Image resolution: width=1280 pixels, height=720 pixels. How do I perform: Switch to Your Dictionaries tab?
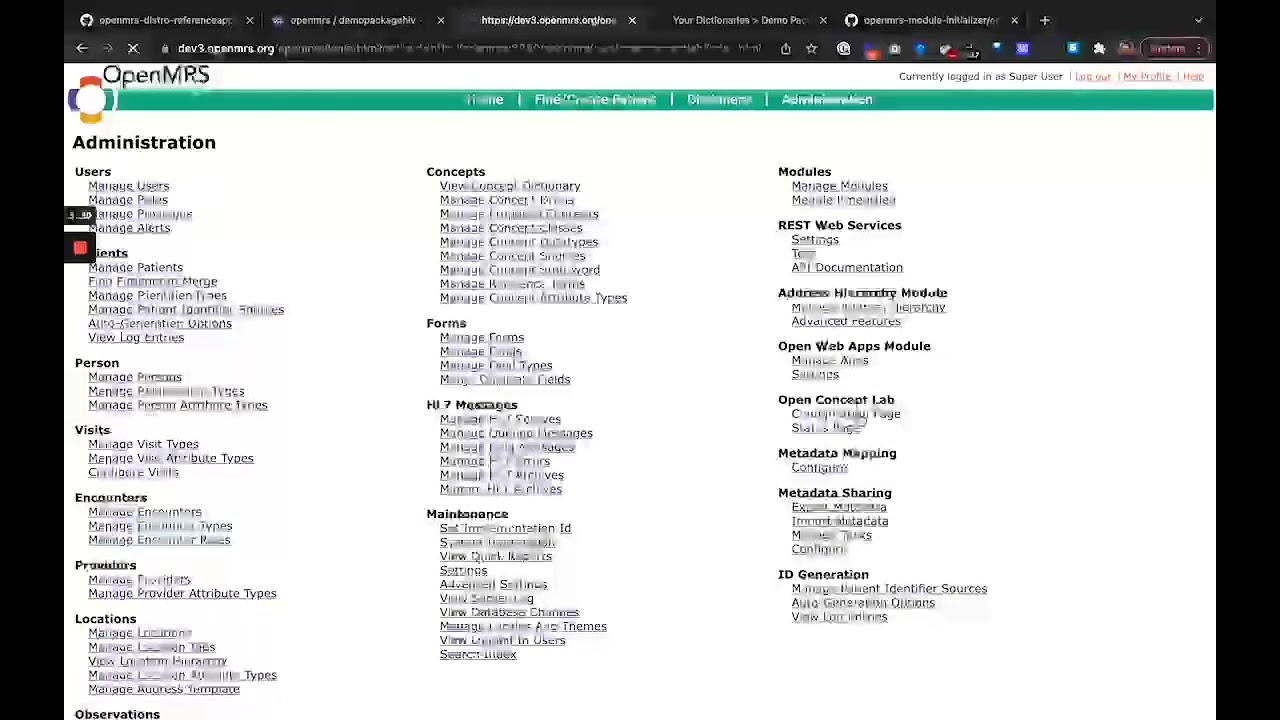click(x=740, y=20)
